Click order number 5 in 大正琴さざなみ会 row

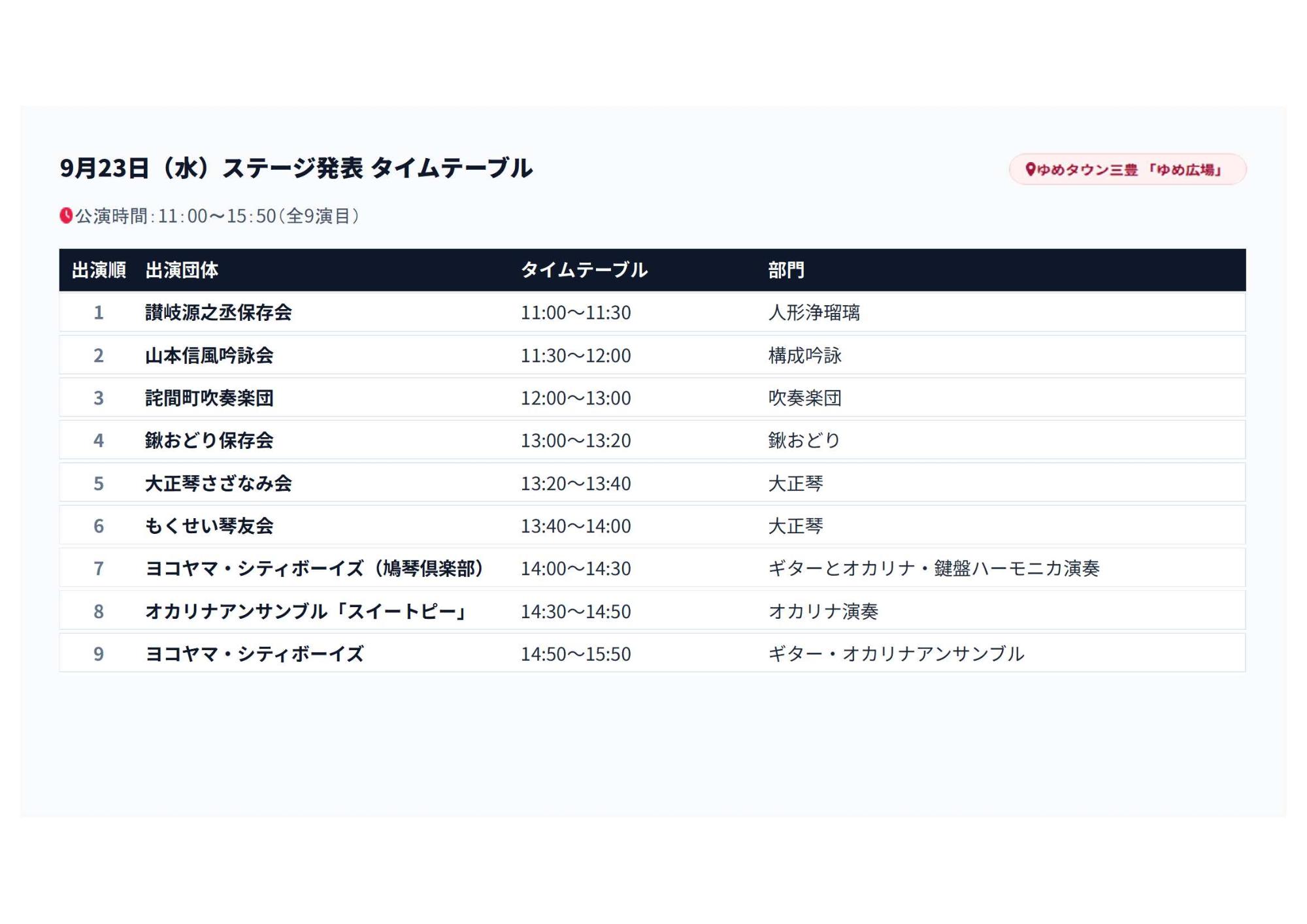(x=99, y=484)
